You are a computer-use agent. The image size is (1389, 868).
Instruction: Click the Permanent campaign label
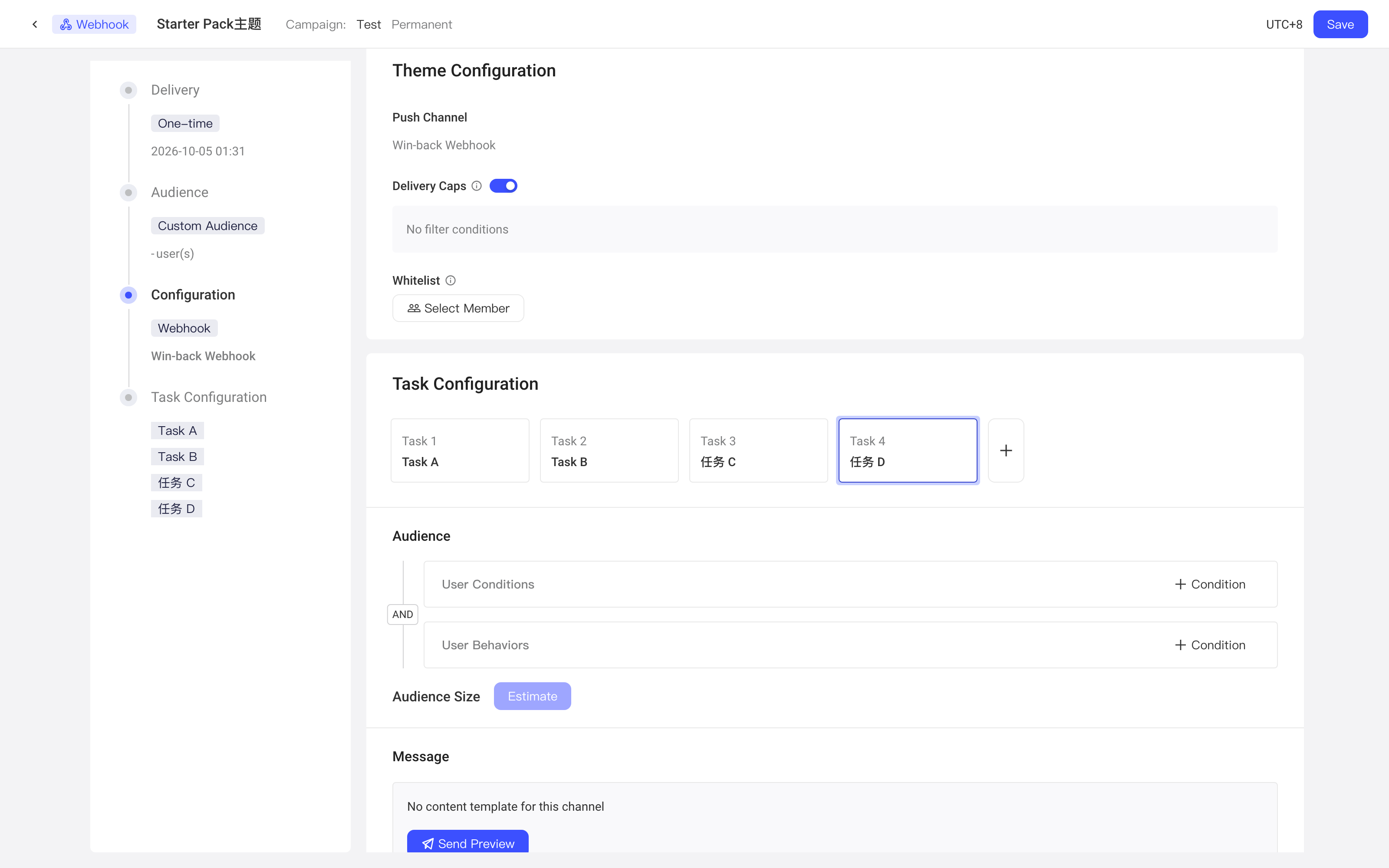tap(422, 25)
